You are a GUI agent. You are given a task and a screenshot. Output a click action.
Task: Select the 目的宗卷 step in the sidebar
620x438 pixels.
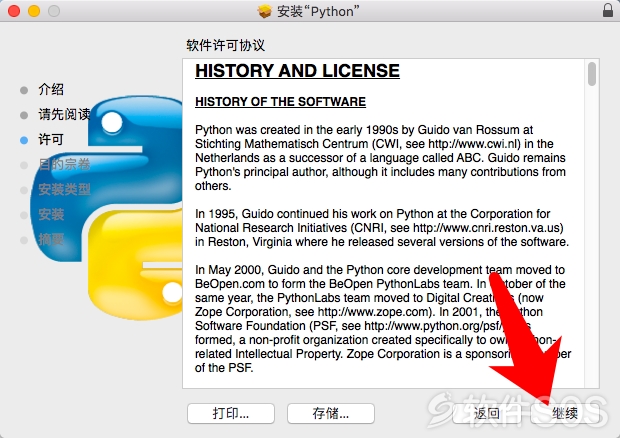pyautogui.click(x=64, y=164)
